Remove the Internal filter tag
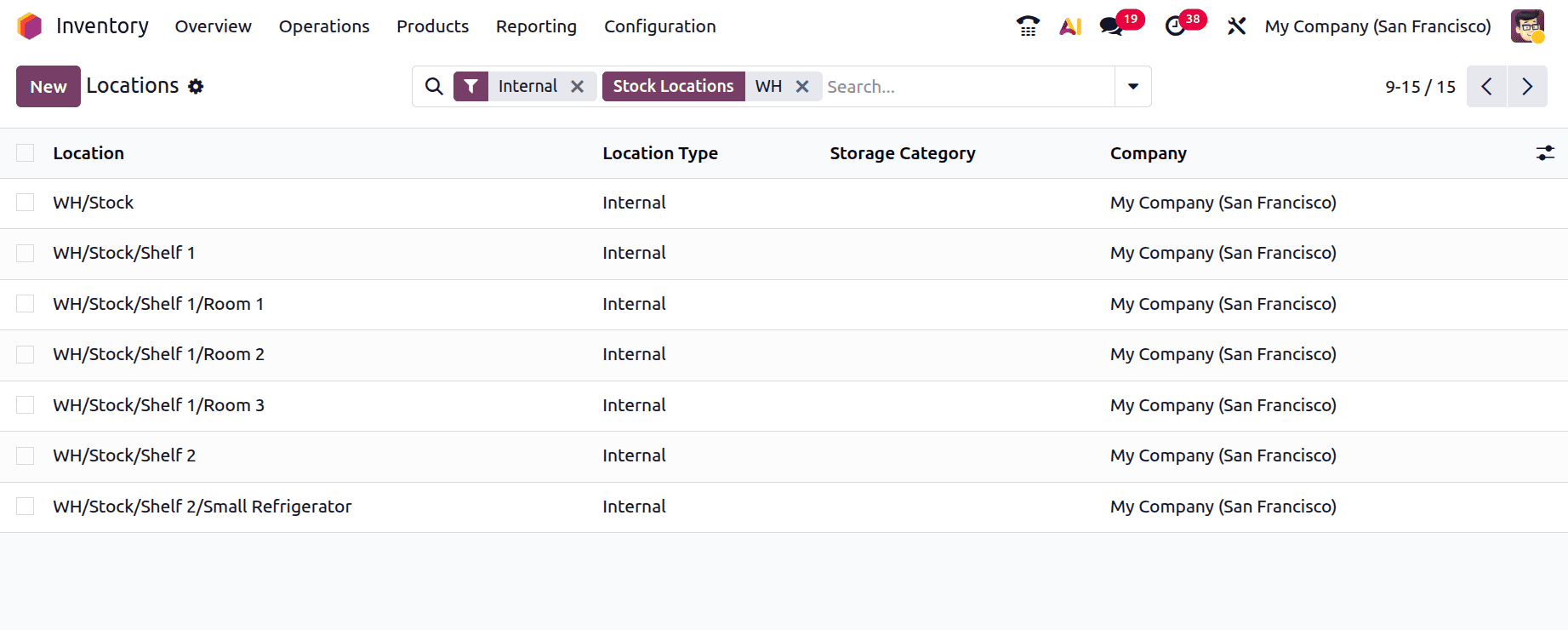The width and height of the screenshot is (1568, 630). pyautogui.click(x=578, y=87)
